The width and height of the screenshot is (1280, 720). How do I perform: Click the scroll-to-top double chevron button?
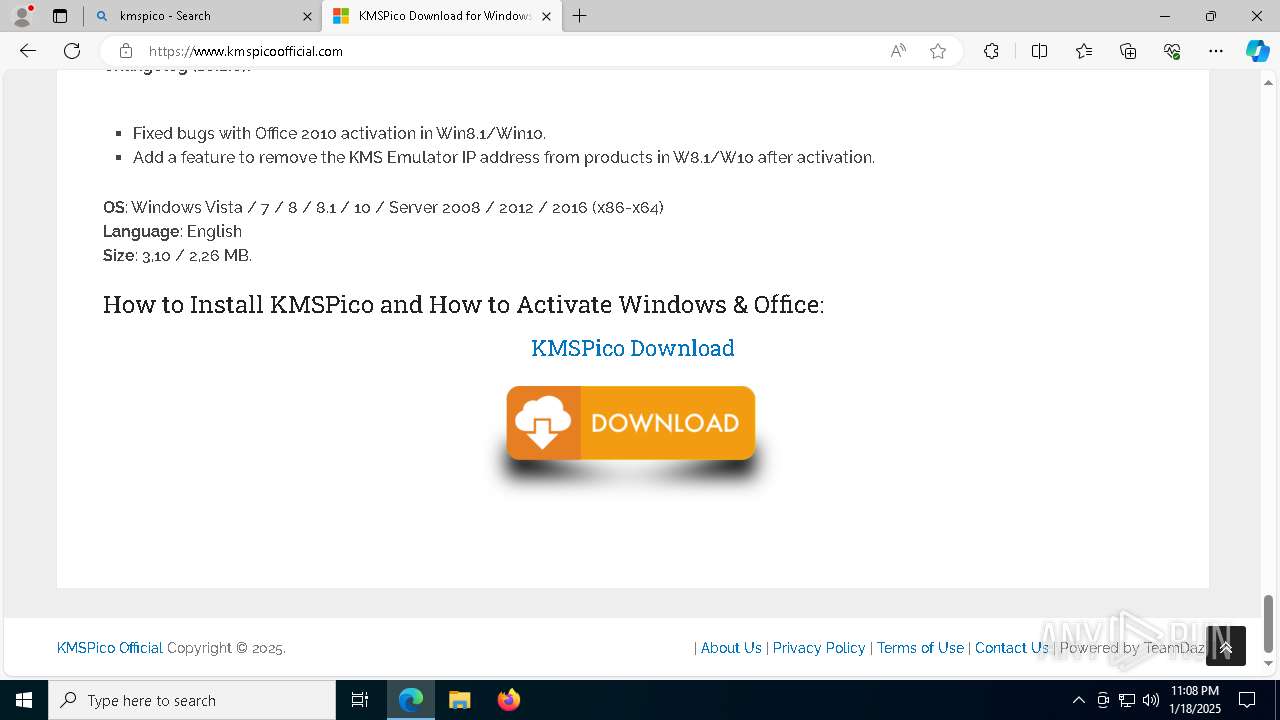pyautogui.click(x=1226, y=646)
